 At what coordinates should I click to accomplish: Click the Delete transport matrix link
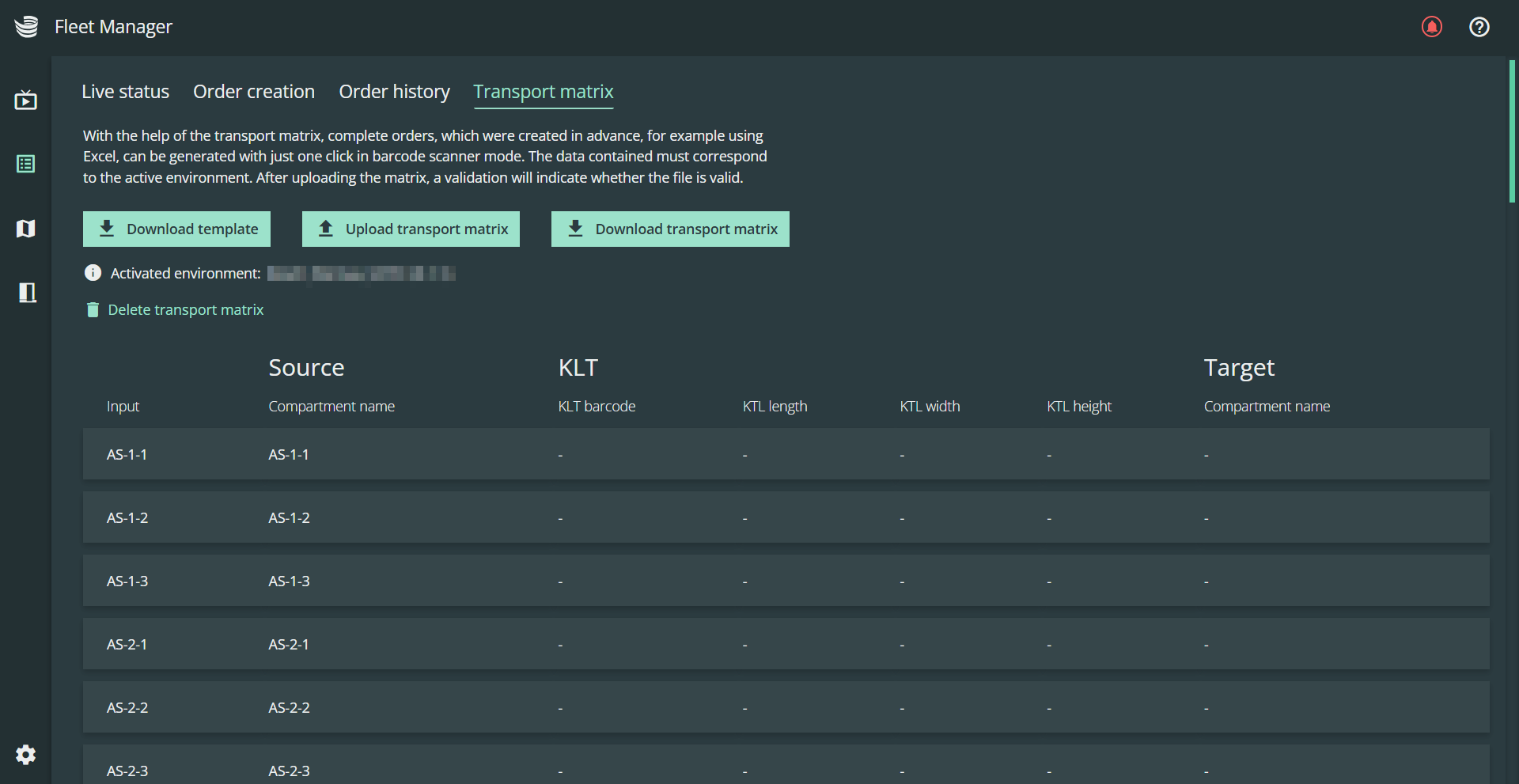186,309
